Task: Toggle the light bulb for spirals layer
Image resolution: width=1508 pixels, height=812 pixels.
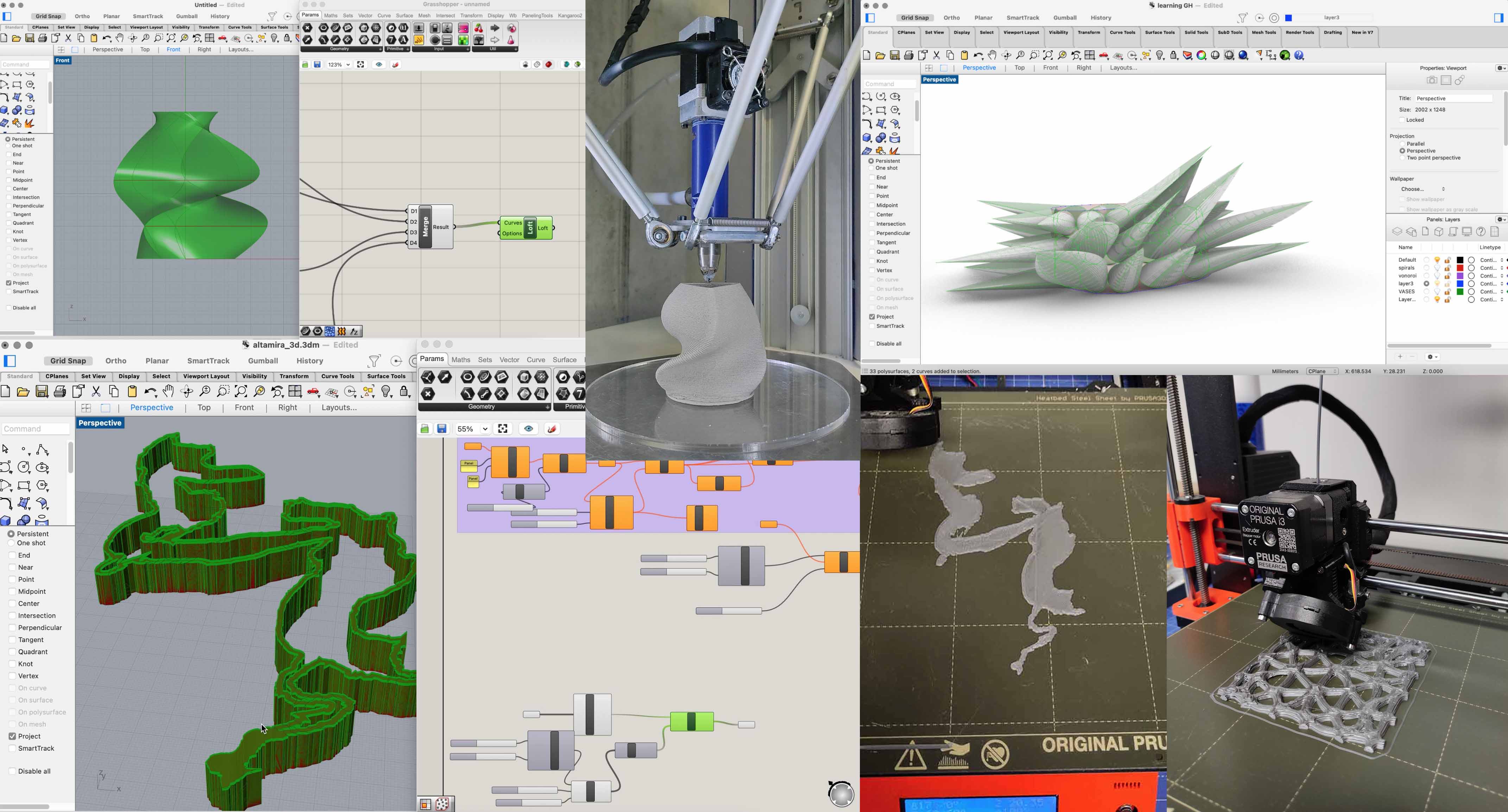Action: click(1437, 268)
